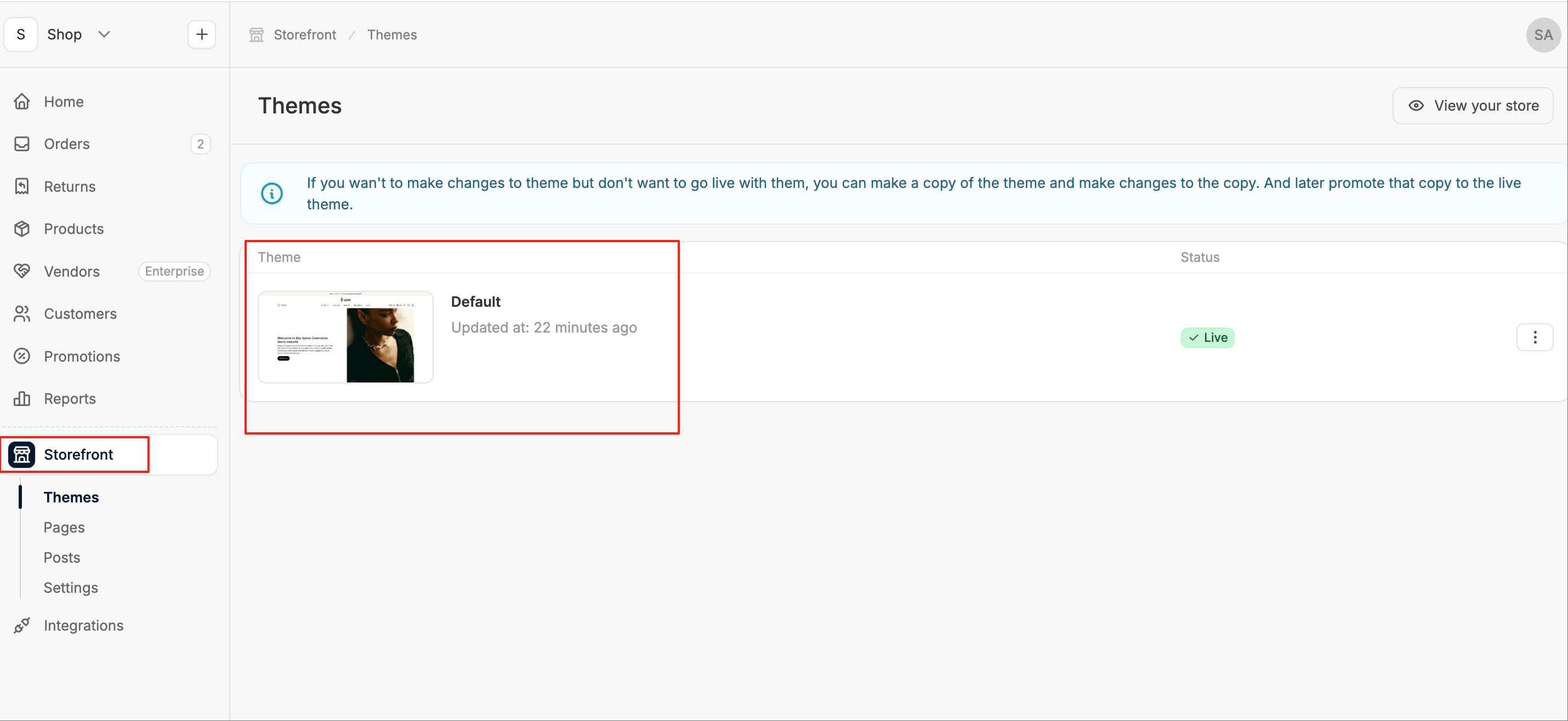Screen dimensions: 1568x721
Task: Click the Products box icon
Action: tap(22, 229)
